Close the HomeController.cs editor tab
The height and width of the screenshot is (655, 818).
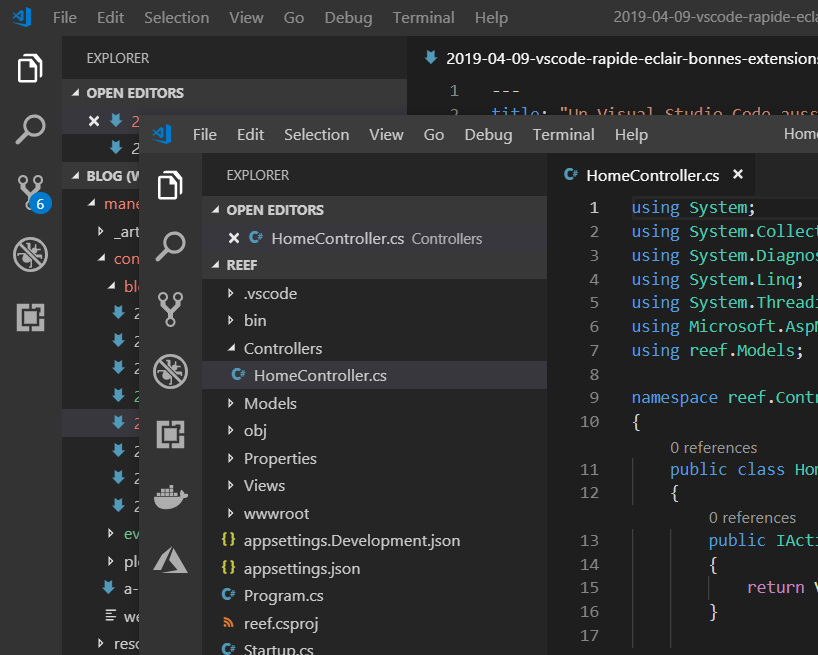pyautogui.click(x=738, y=174)
